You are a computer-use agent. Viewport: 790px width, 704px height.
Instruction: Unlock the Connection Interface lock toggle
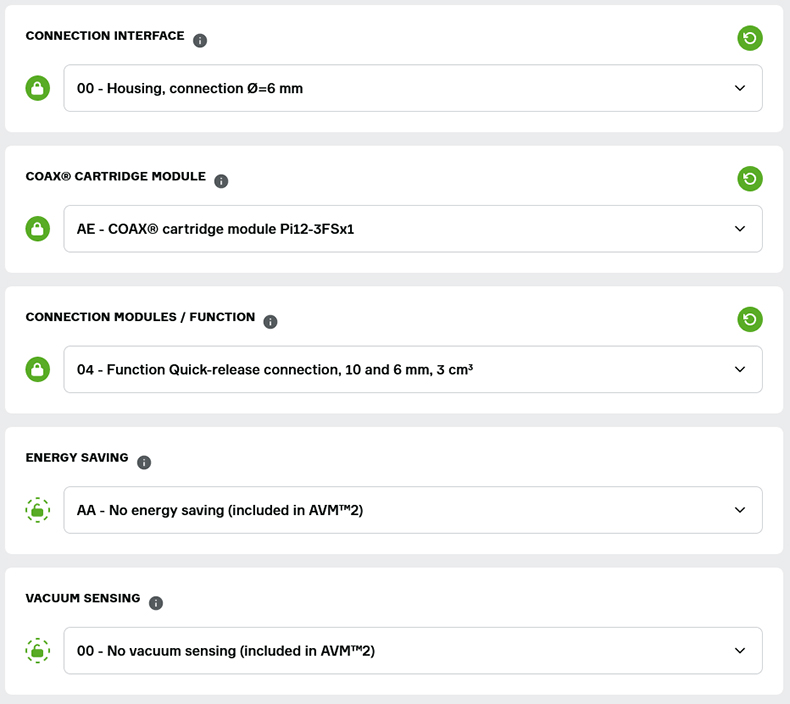tap(38, 88)
